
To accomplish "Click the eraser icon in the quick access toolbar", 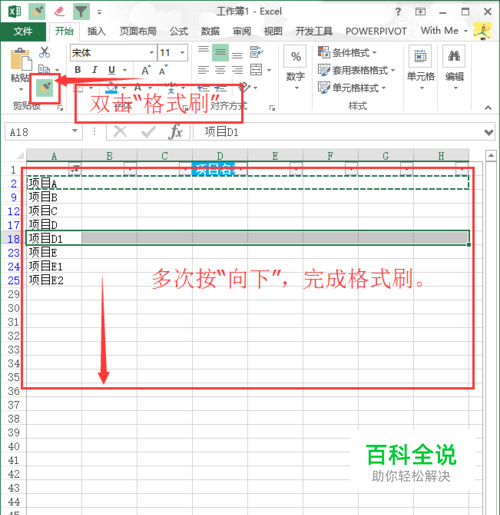I will pyautogui.click(x=59, y=12).
